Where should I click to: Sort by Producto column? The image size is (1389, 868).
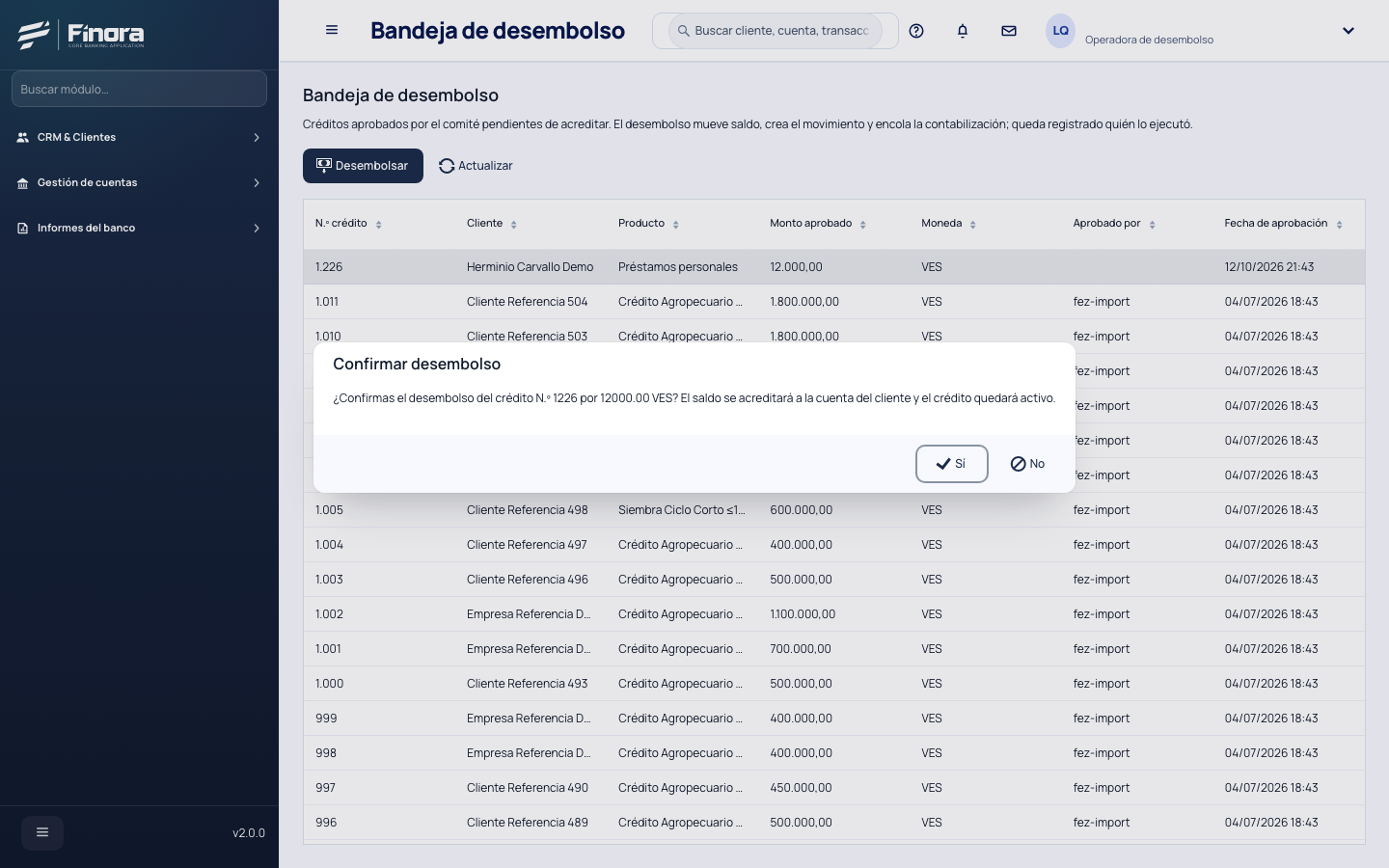[675, 224]
